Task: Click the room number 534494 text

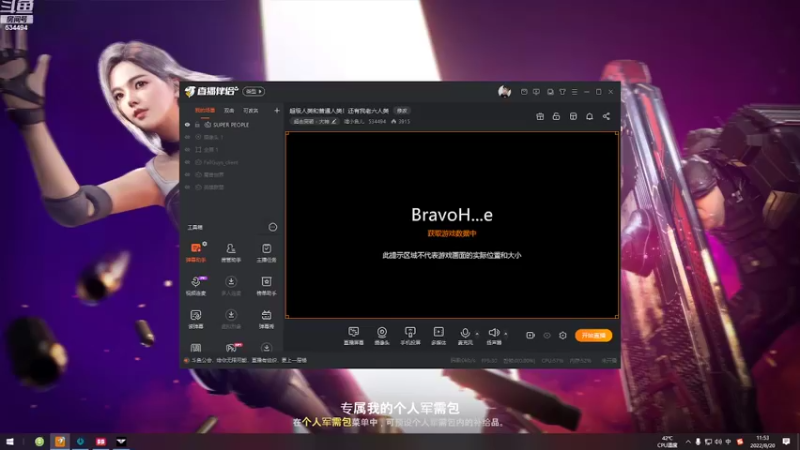Action: tap(377, 121)
